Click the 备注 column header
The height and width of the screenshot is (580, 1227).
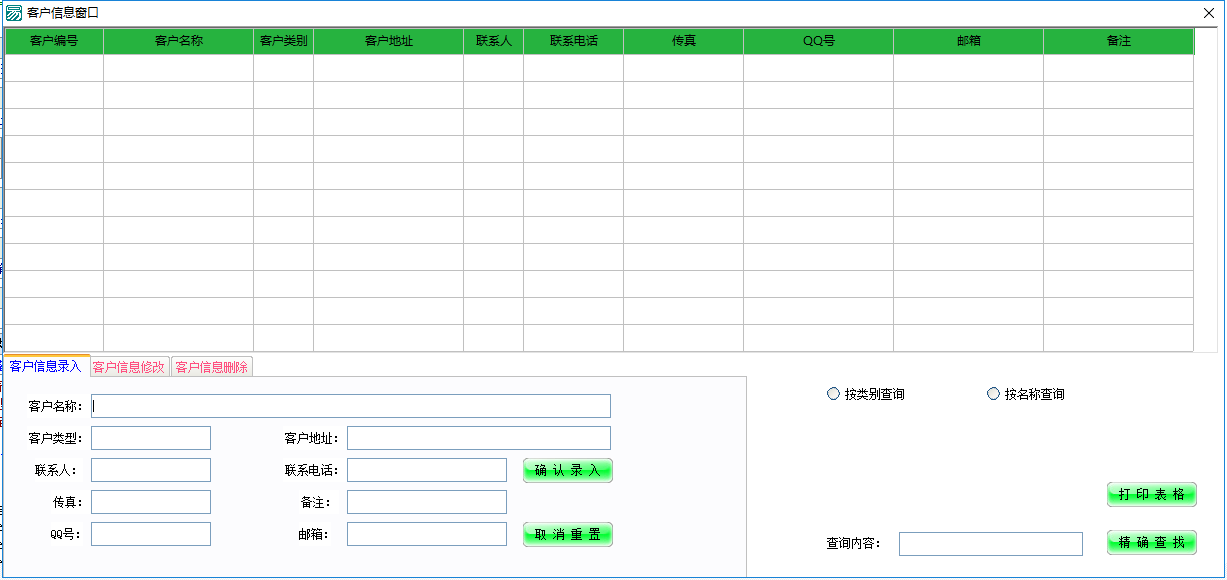tap(1119, 41)
